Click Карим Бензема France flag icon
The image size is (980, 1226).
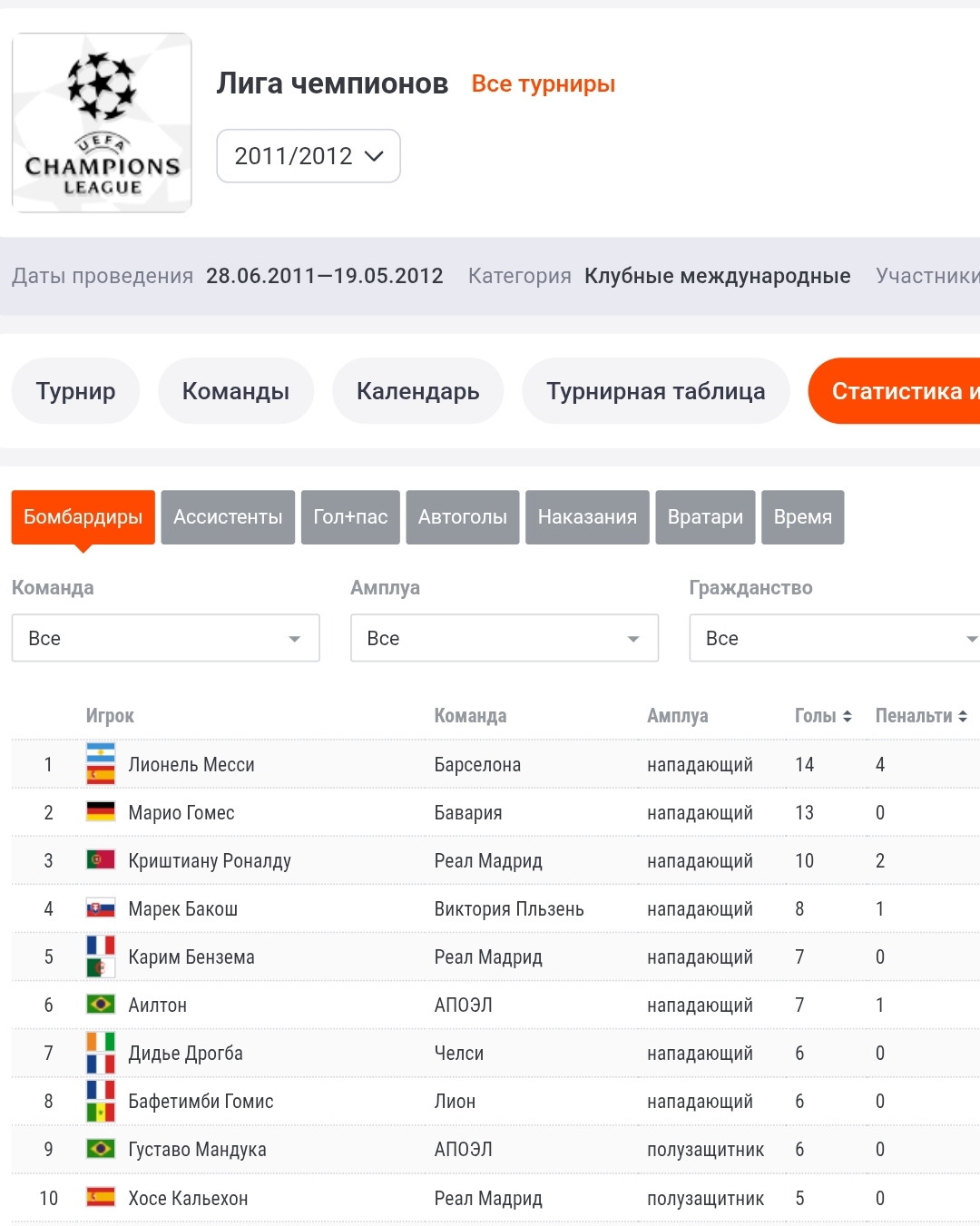click(x=101, y=946)
